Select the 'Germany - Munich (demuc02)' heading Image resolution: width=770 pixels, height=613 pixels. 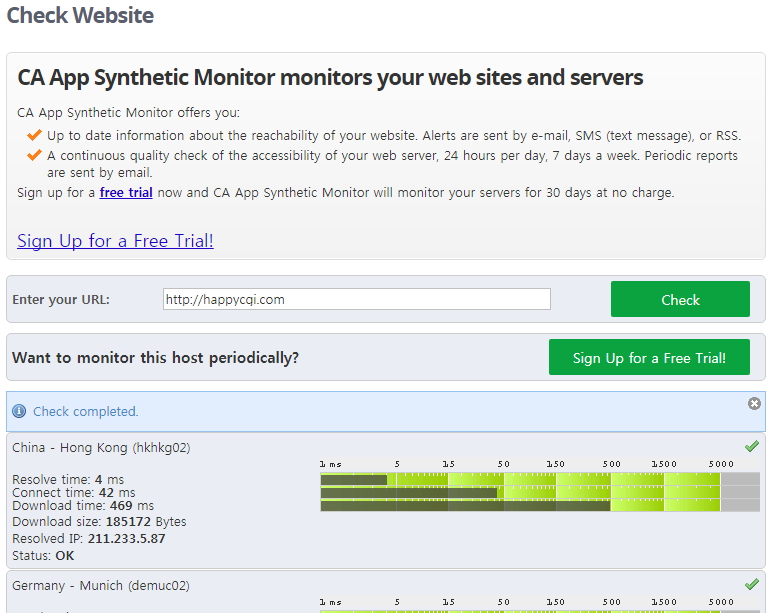tap(101, 585)
